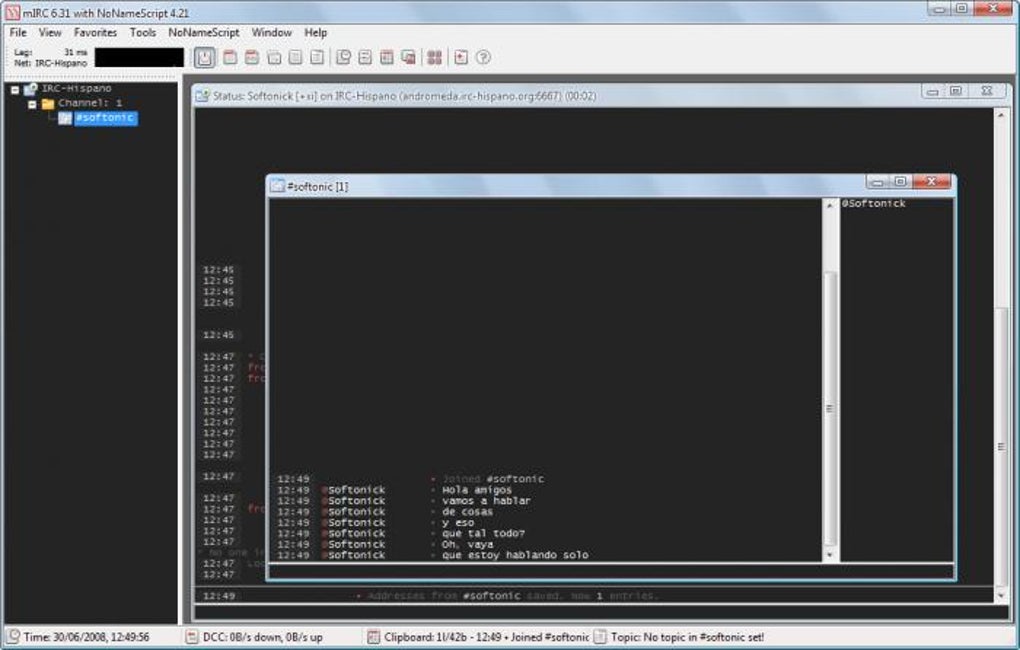Click the "y eso" chat message
The width and height of the screenshot is (1020, 650).
point(458,522)
